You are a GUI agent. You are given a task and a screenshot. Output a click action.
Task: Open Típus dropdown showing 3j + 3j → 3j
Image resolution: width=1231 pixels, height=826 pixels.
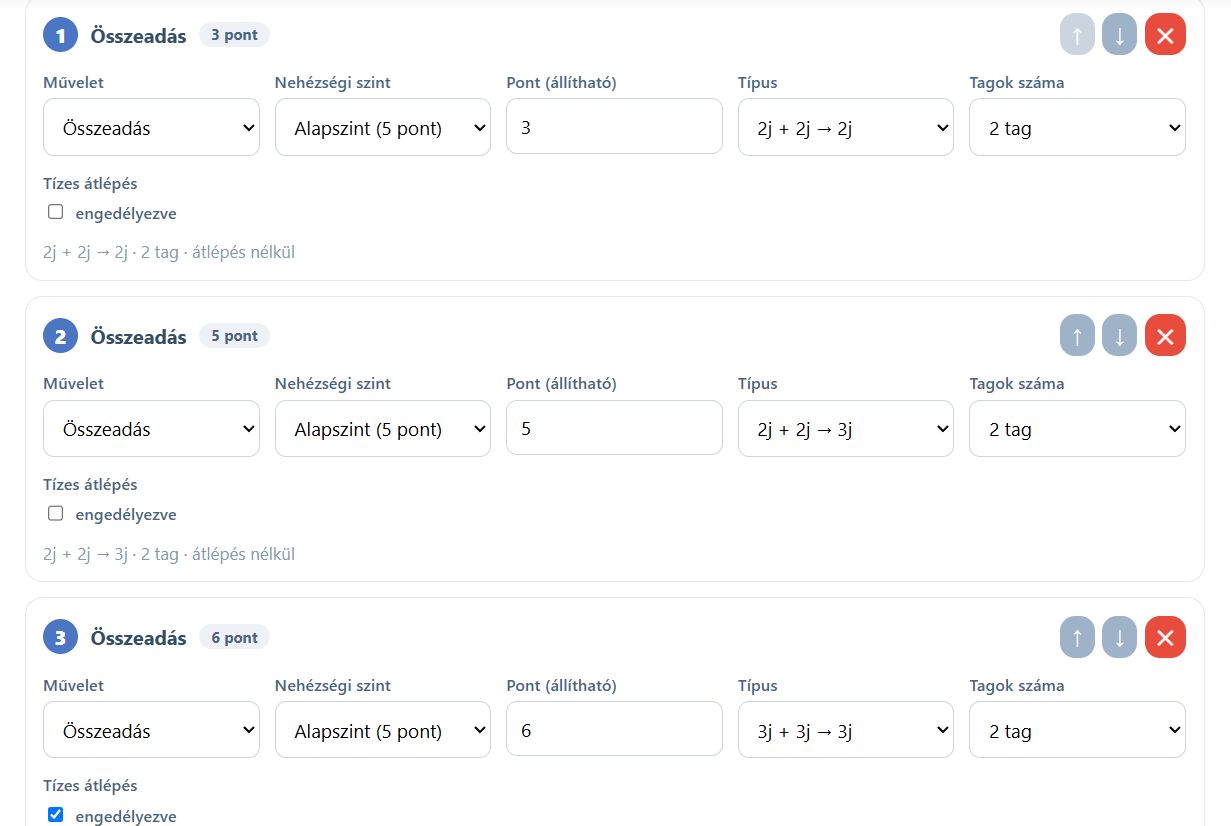coord(845,730)
